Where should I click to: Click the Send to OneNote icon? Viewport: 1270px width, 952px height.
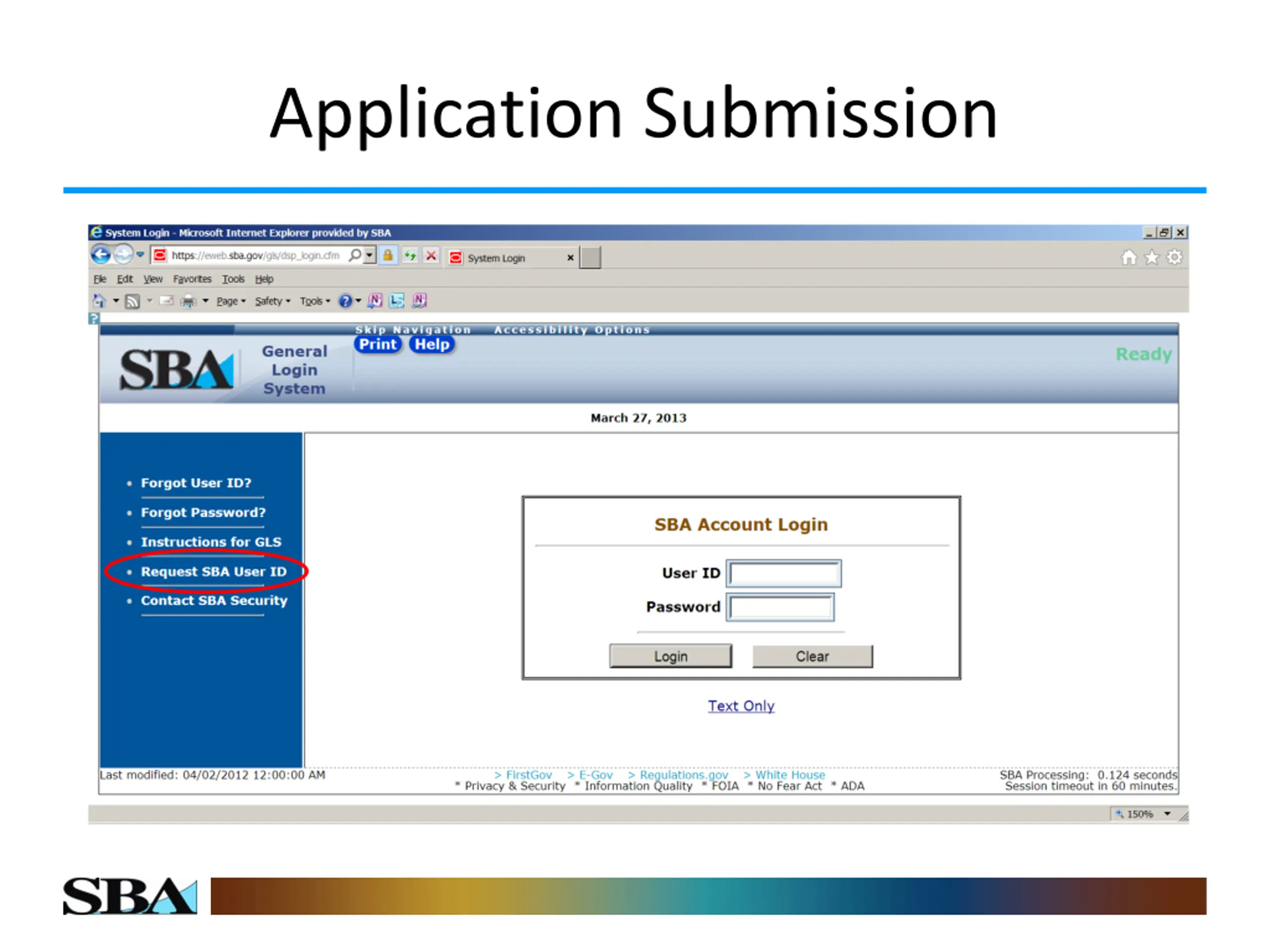click(375, 300)
